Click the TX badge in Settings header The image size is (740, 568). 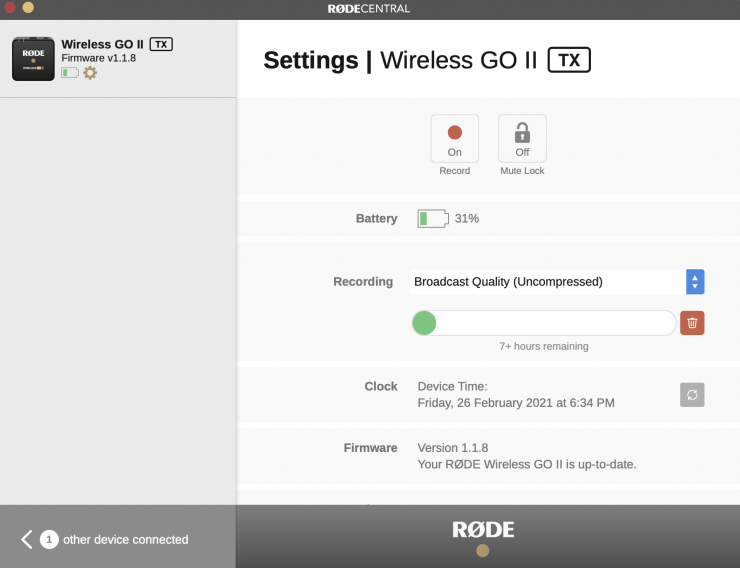(x=569, y=60)
